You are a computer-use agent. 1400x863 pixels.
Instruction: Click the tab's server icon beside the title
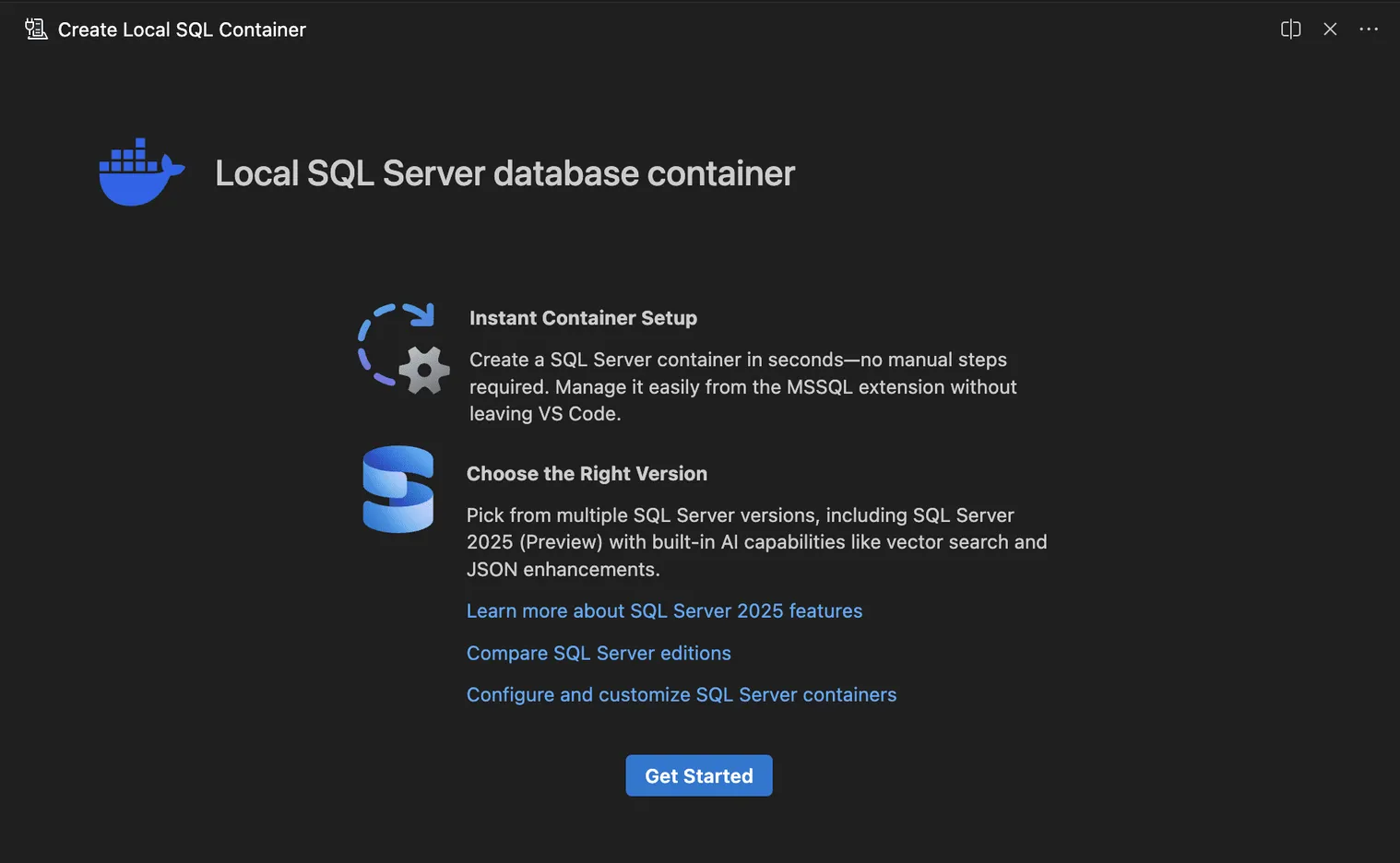tap(36, 30)
